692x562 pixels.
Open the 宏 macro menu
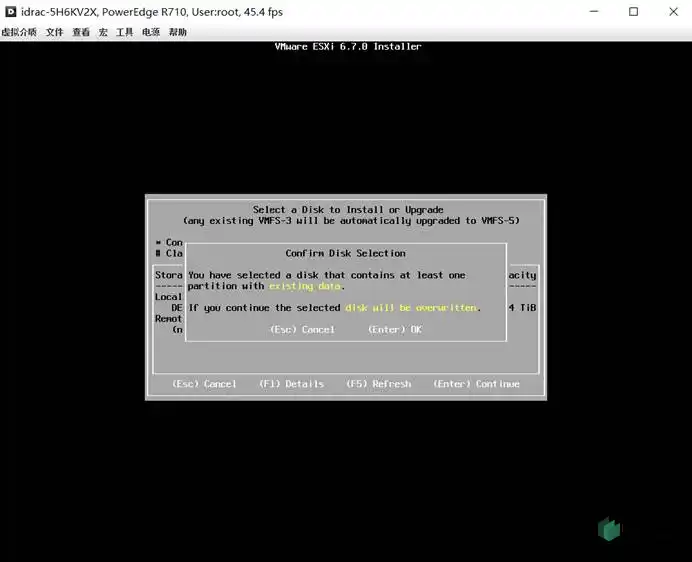[103, 32]
